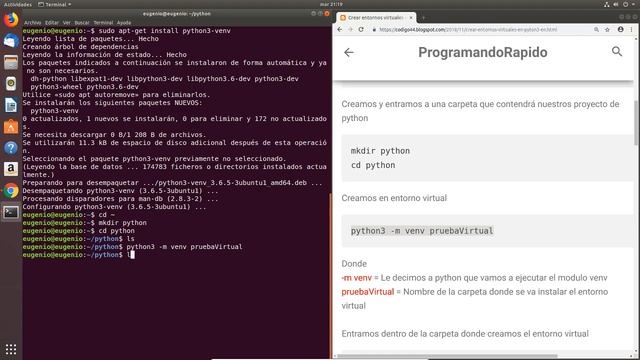Go forward in Chrome browser toolbar

(x=350, y=30)
